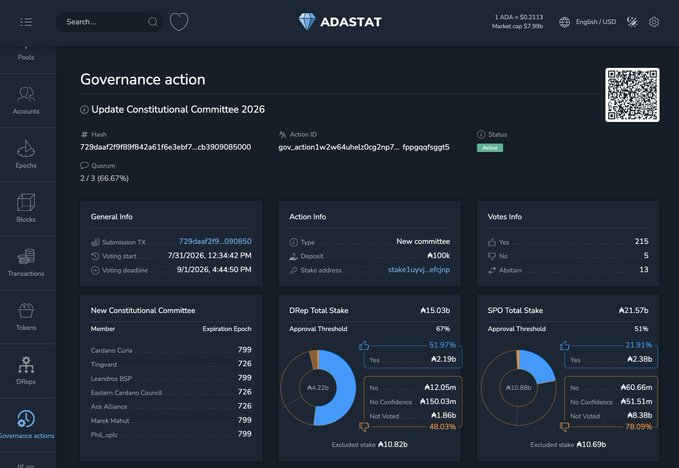This screenshot has height=468, width=679.
Task: Select Governance actions in the sidebar
Action: [x=26, y=425]
